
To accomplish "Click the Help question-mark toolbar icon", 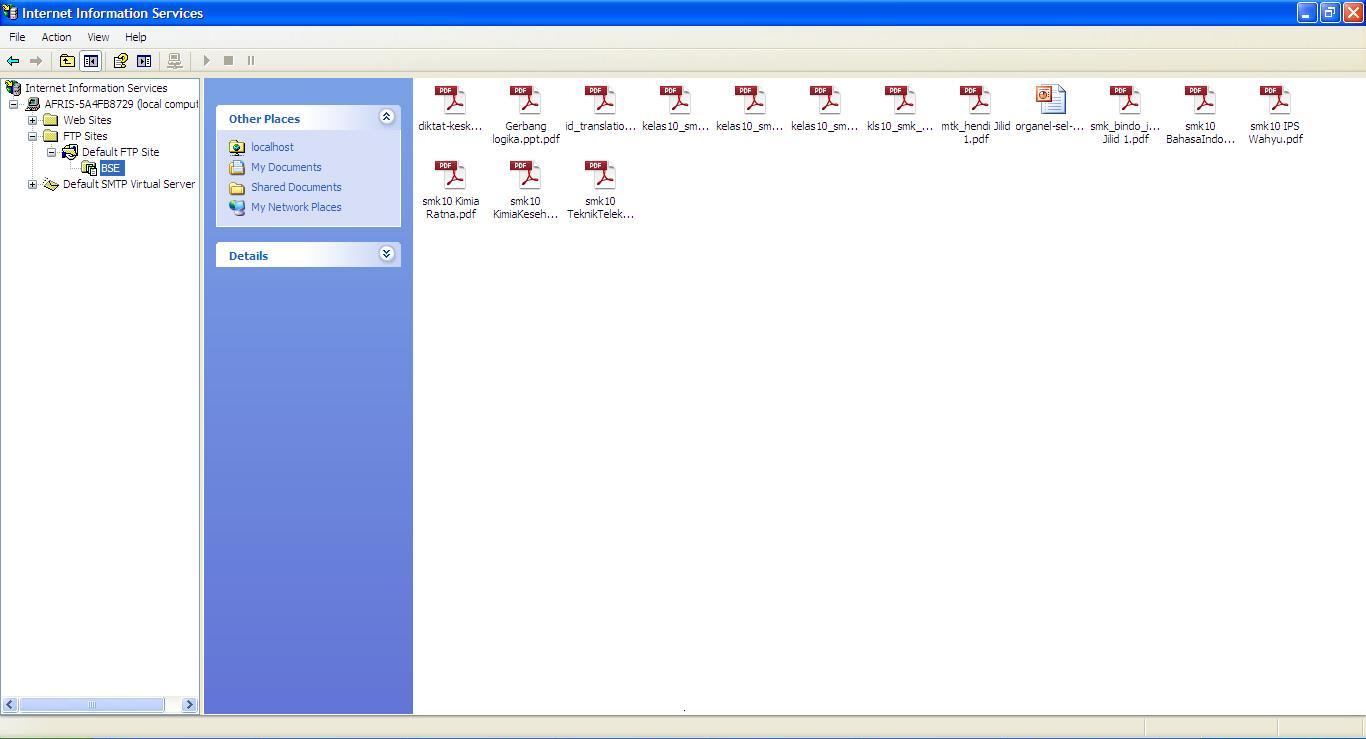I will tap(120, 61).
